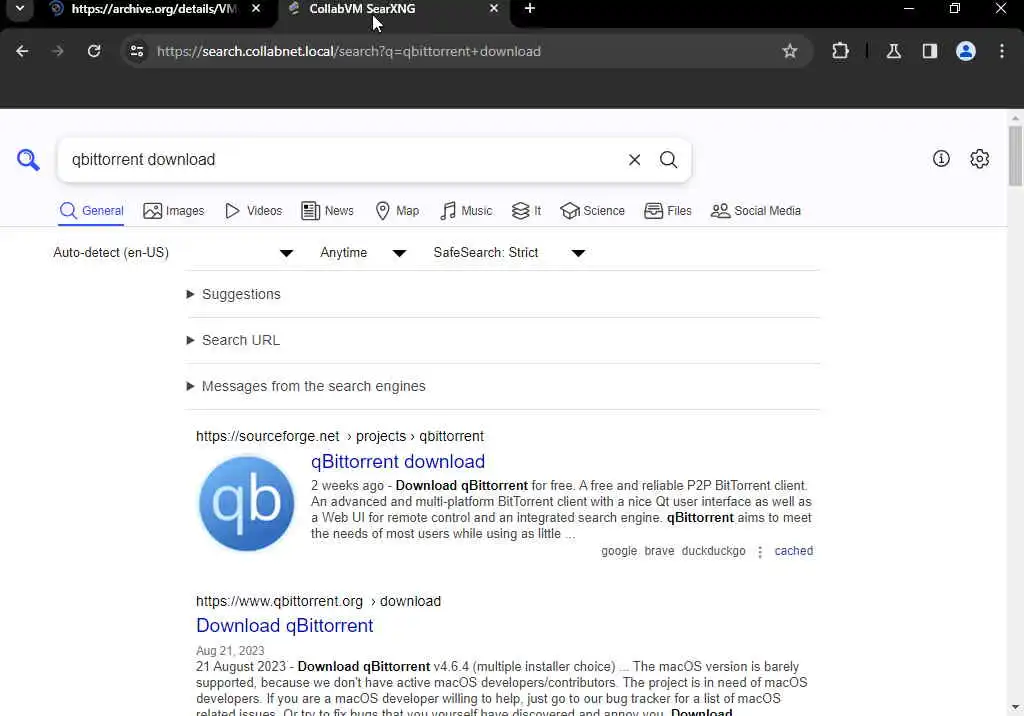Select the Social Media category
This screenshot has height=716, width=1024.
756,211
